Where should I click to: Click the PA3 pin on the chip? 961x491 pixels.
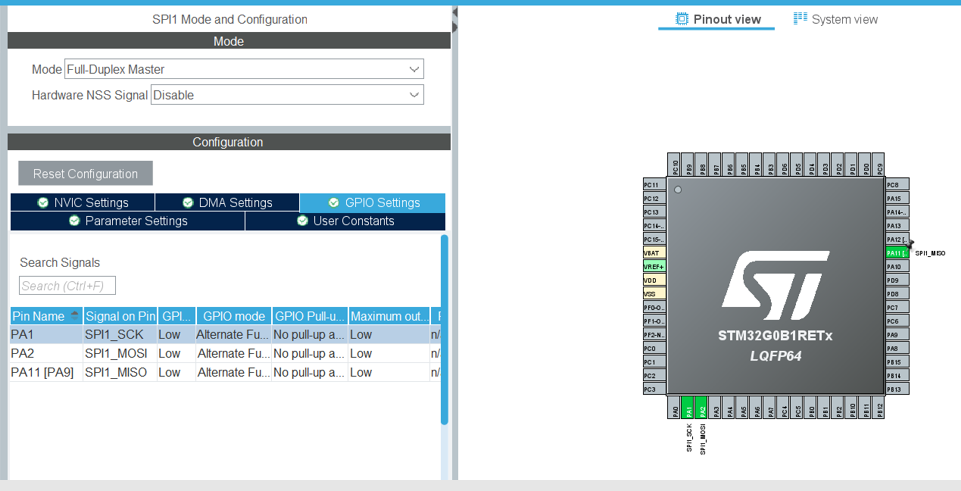point(716,407)
